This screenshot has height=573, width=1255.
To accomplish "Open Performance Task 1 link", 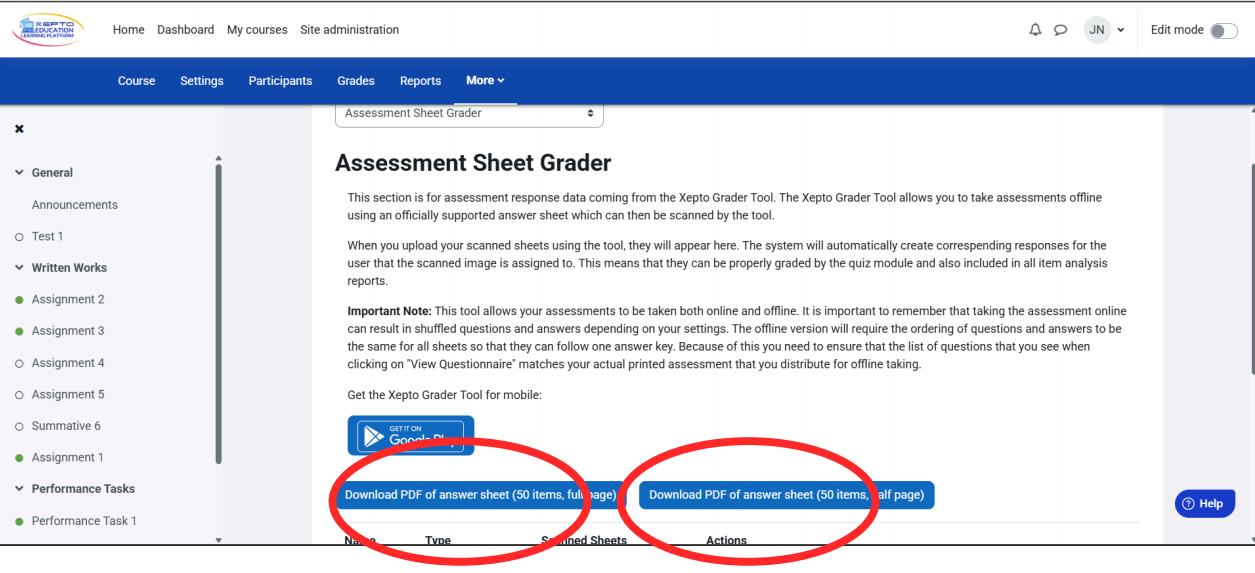I will [84, 521].
